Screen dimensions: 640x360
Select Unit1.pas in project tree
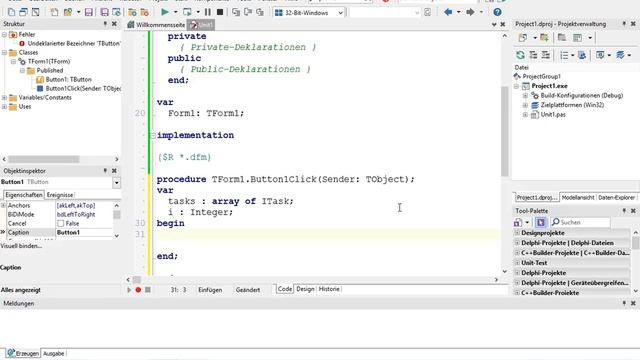tap(553, 115)
